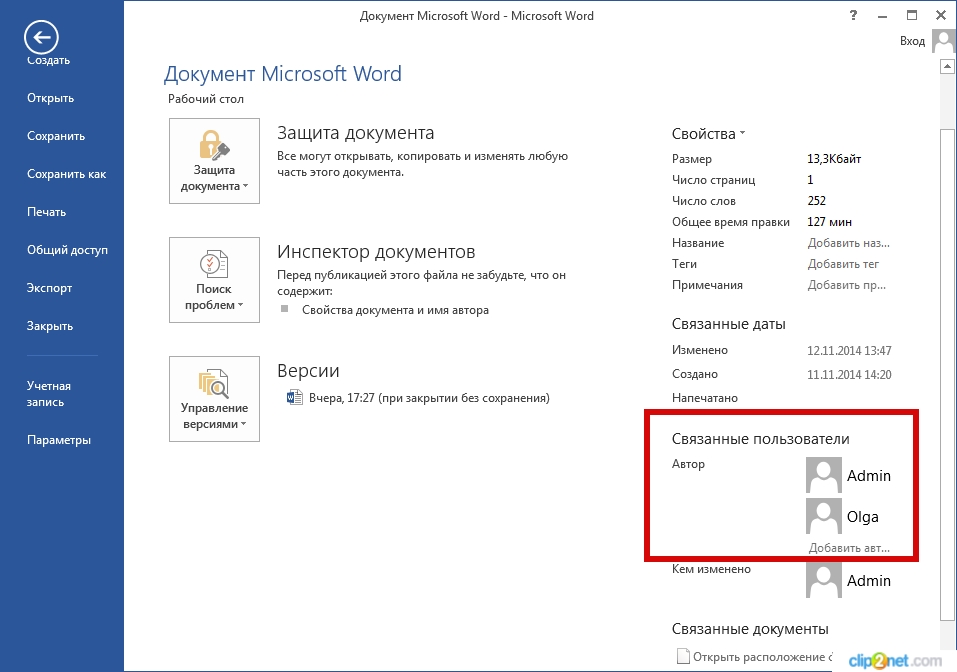This screenshot has width=957, height=672.
Task: Click the modified date 12.11.2014 13:47
Action: click(x=849, y=350)
